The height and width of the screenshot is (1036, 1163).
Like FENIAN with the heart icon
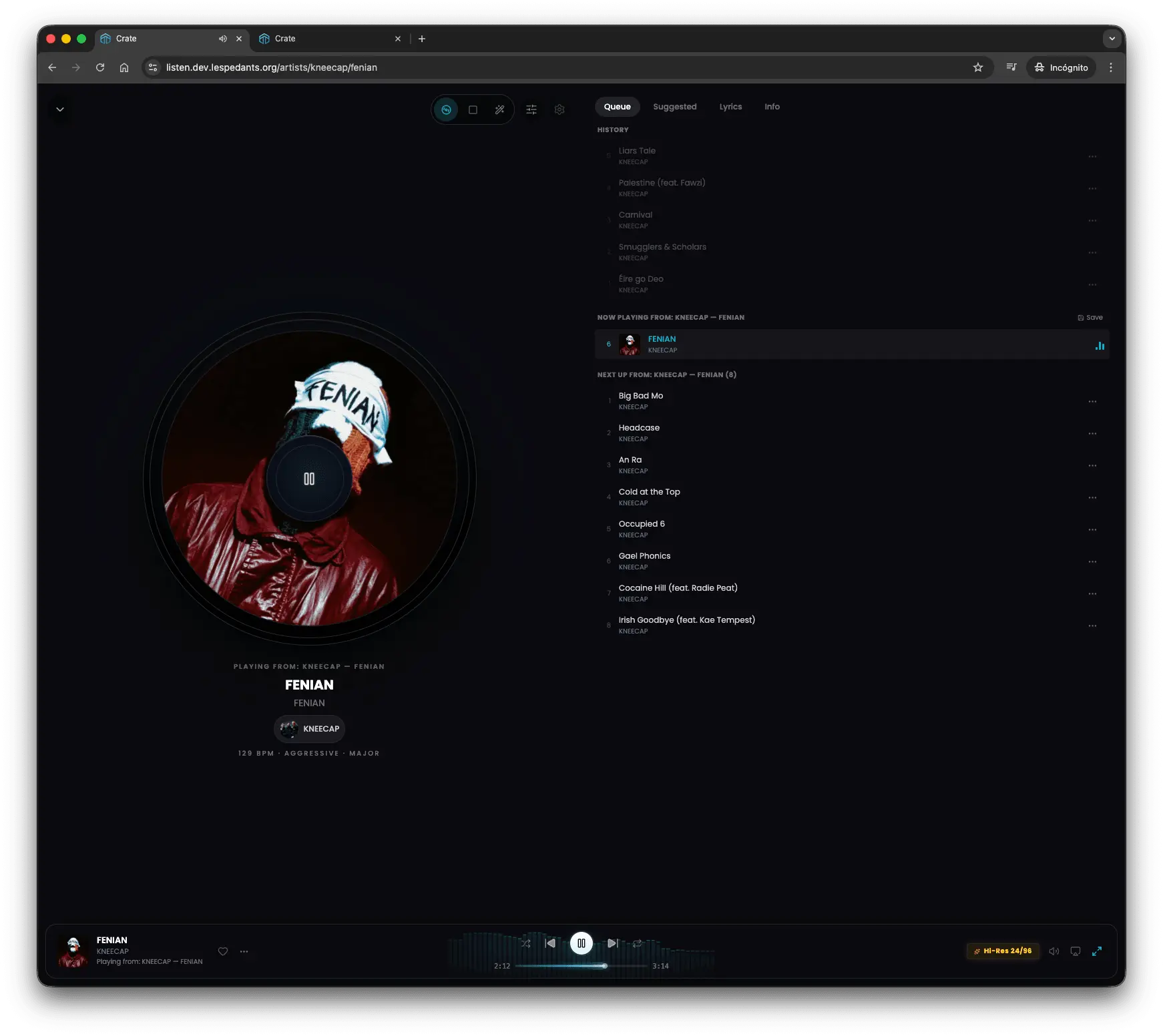(223, 951)
